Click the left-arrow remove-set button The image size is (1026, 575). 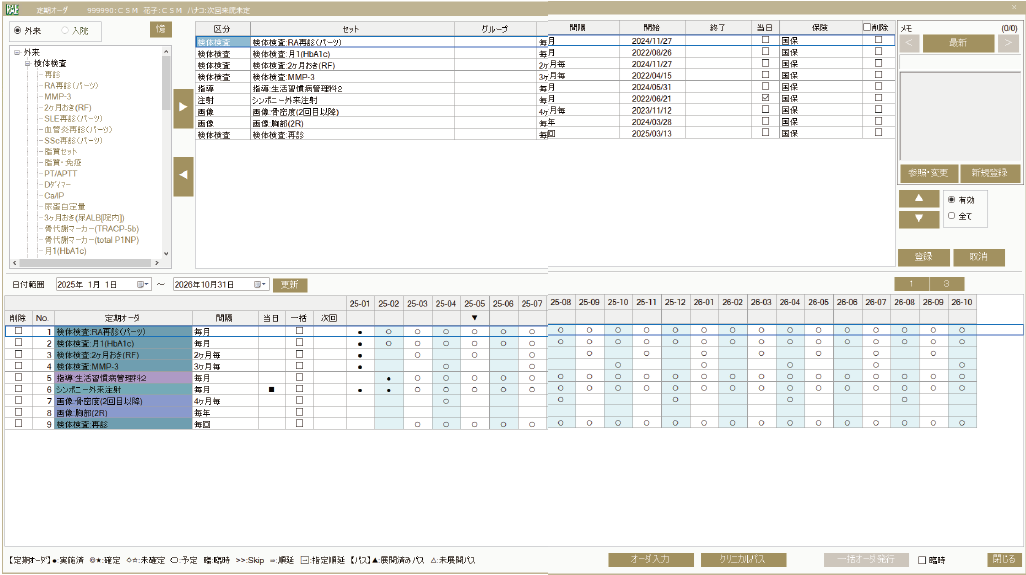[x=183, y=176]
